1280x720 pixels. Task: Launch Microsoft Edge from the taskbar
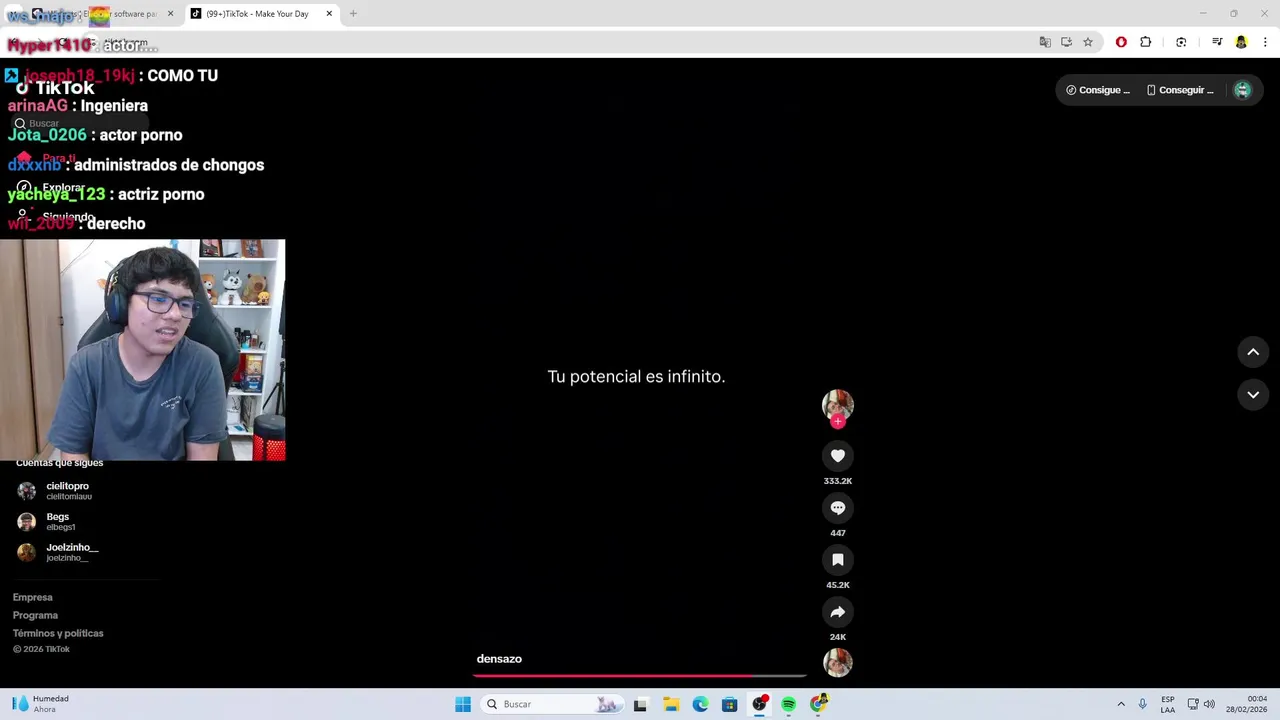tap(700, 704)
